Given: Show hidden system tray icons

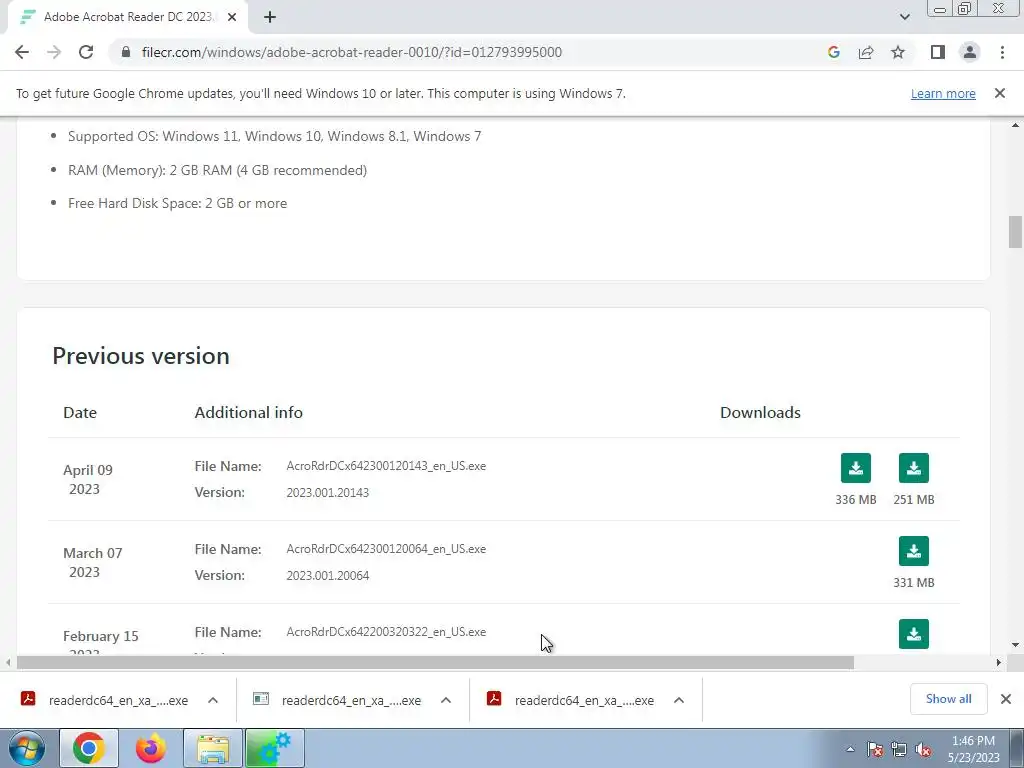Looking at the screenshot, I should click(x=850, y=749).
